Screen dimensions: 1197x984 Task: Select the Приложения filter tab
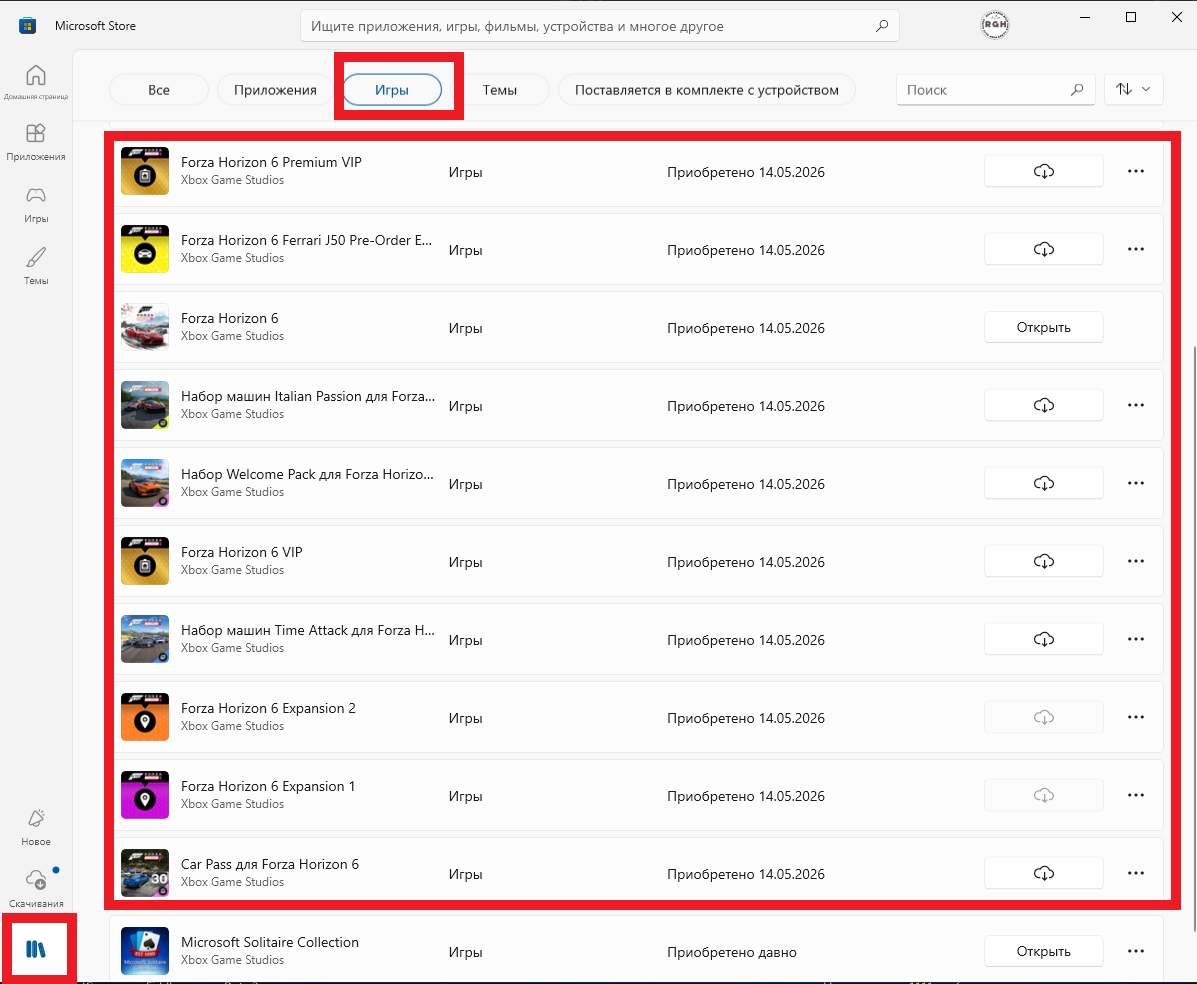click(275, 89)
